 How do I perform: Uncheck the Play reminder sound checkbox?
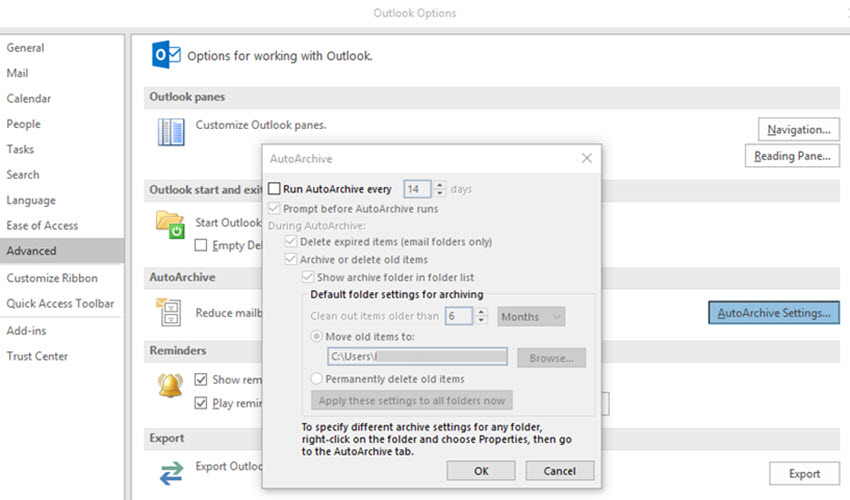201,403
